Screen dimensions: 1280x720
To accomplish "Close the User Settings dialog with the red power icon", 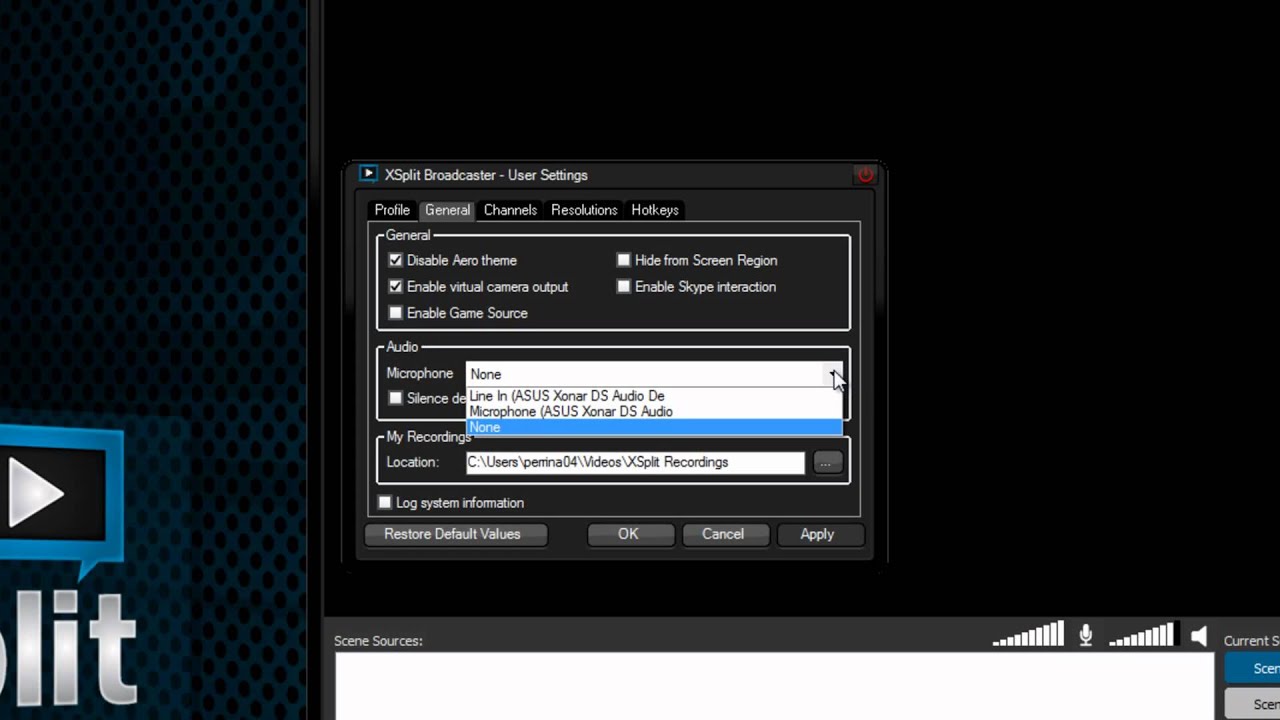I will tap(866, 175).
